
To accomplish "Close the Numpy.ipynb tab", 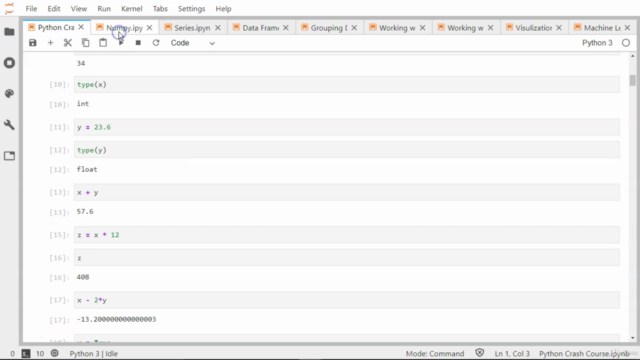I will coord(149,28).
